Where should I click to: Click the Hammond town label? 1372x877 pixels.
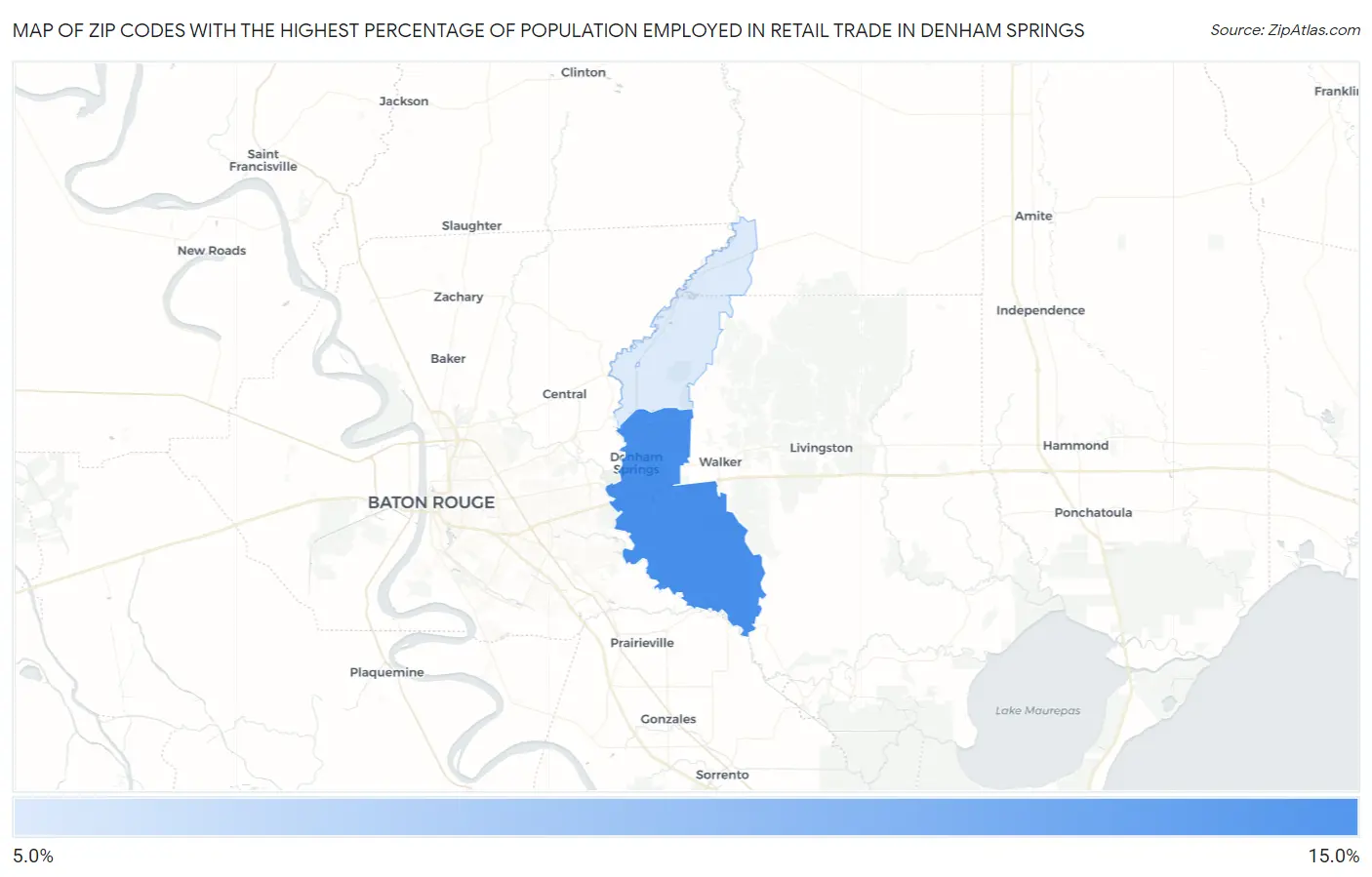(x=1075, y=446)
